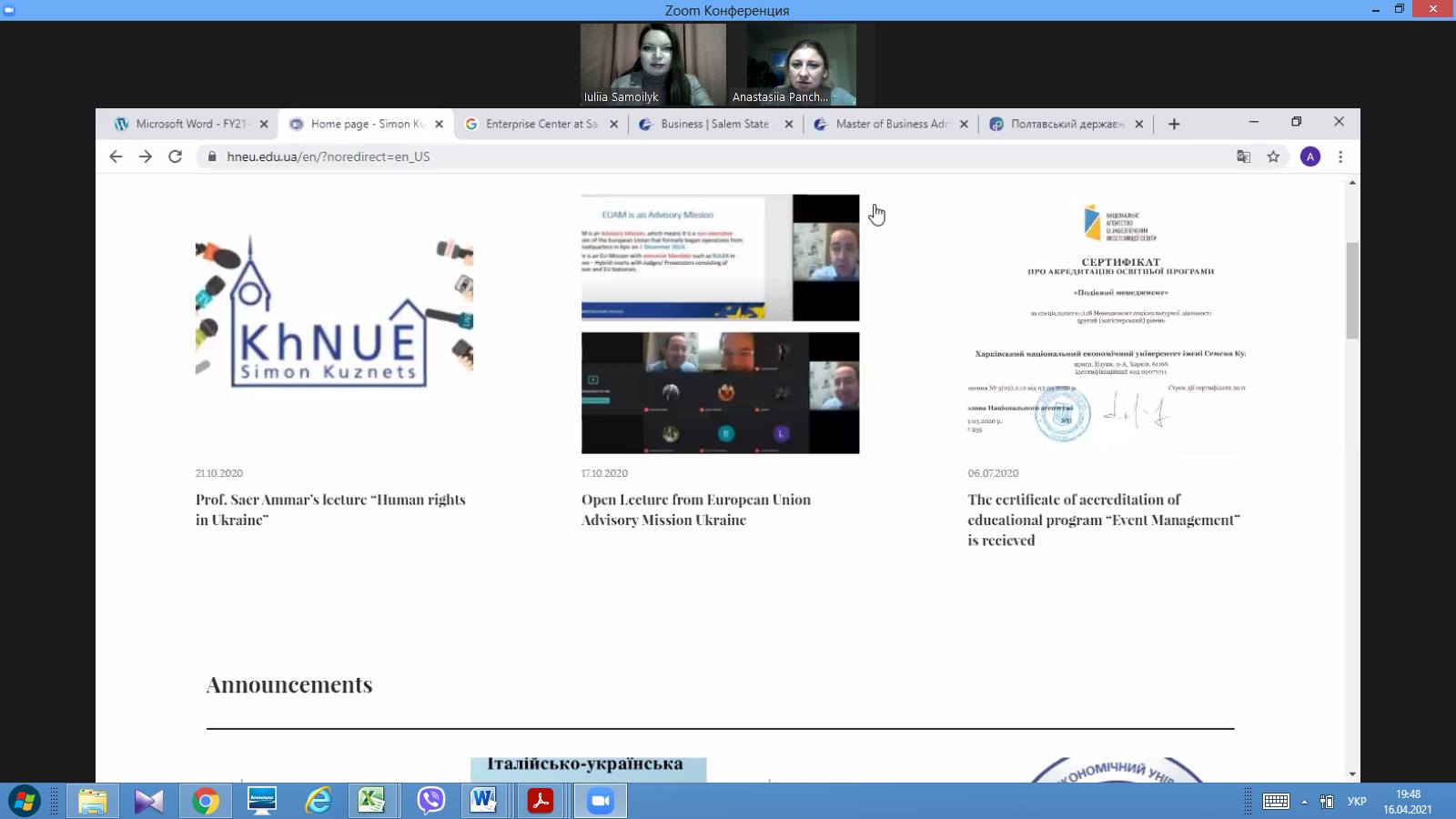Viewport: 1456px width, 819px height.
Task: View the site security lock icon
Action: click(212, 157)
